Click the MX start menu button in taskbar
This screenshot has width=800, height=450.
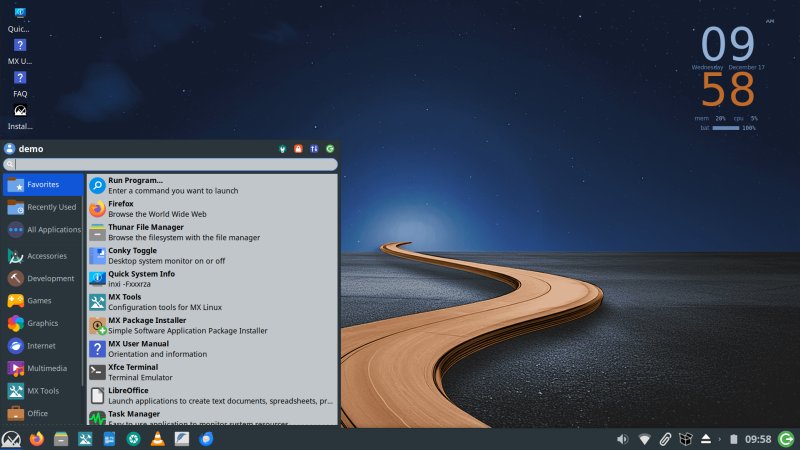(11, 439)
